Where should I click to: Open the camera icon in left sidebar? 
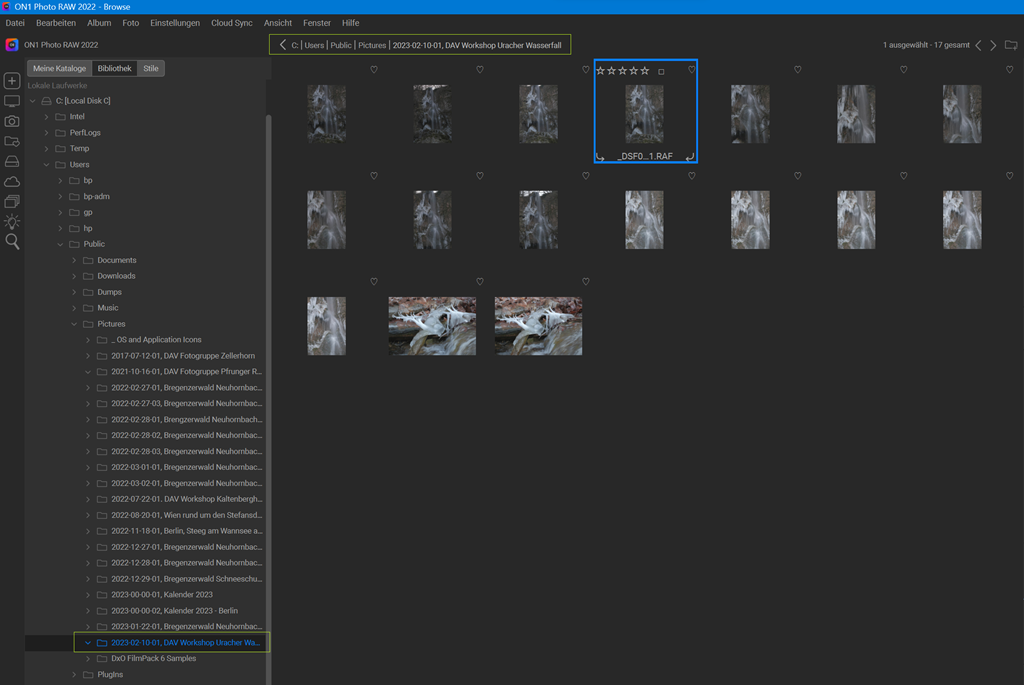pos(12,121)
